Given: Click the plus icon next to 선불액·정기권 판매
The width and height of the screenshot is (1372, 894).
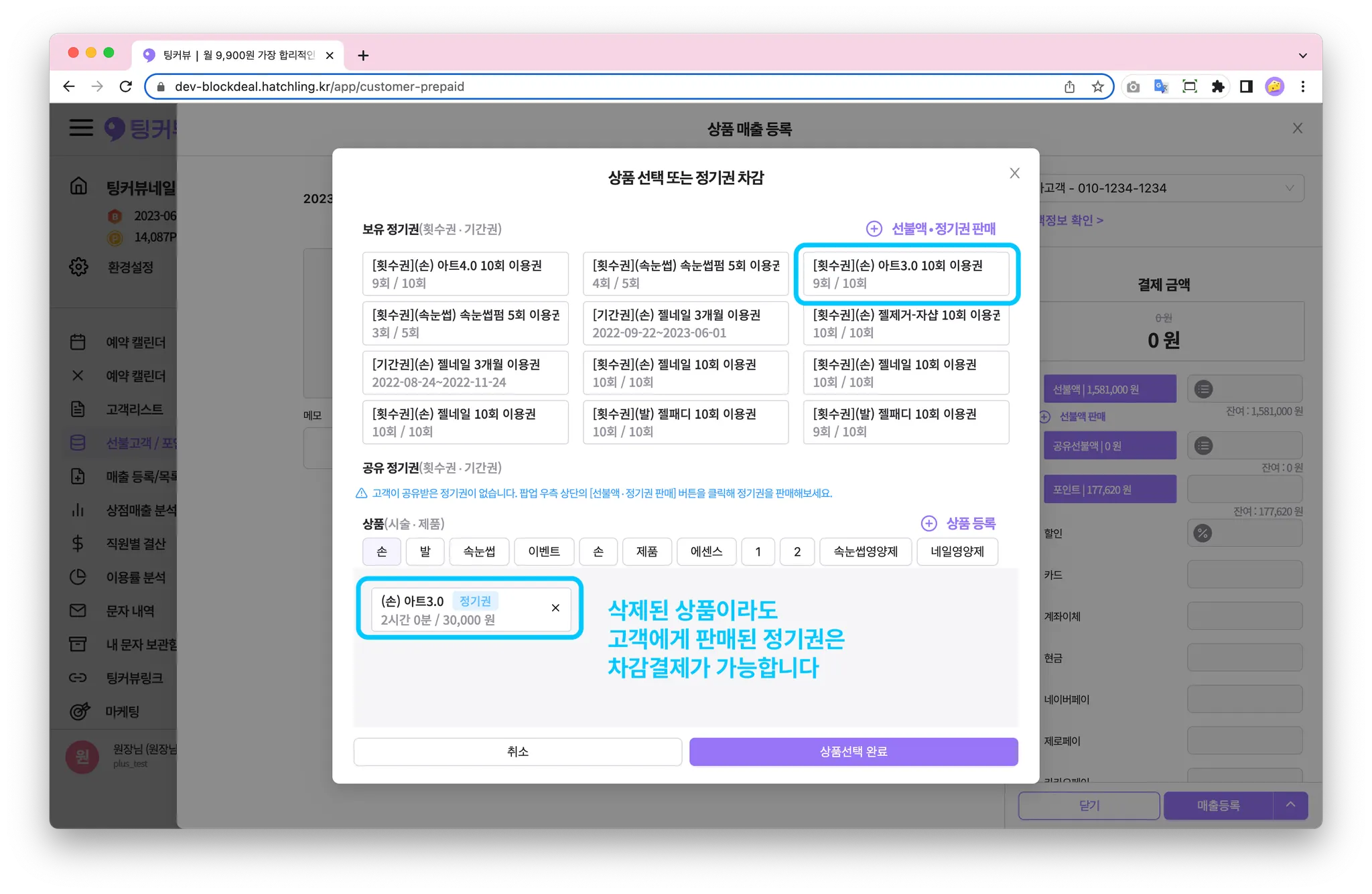Looking at the screenshot, I should click(x=874, y=229).
